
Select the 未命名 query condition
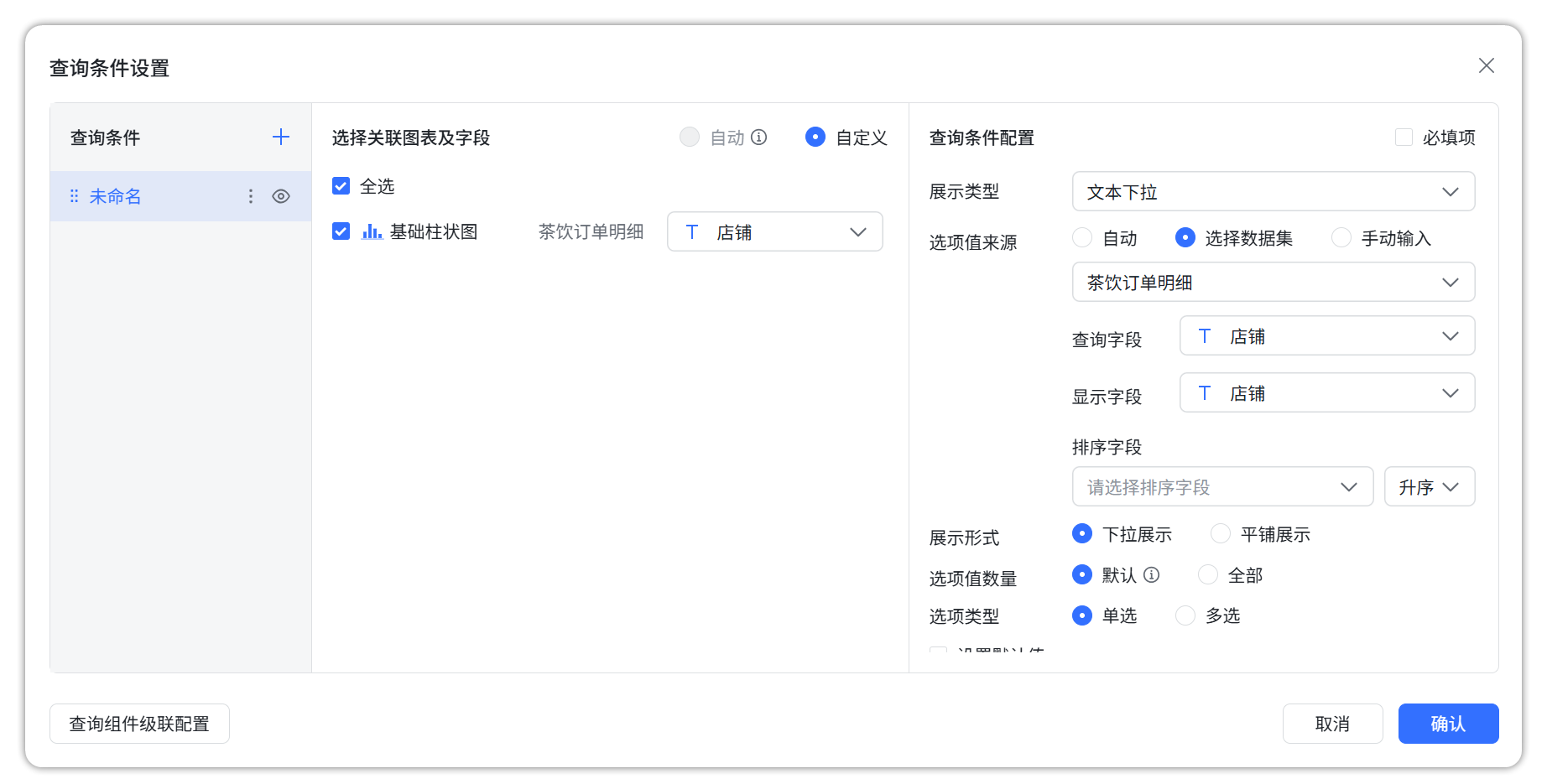pos(180,196)
